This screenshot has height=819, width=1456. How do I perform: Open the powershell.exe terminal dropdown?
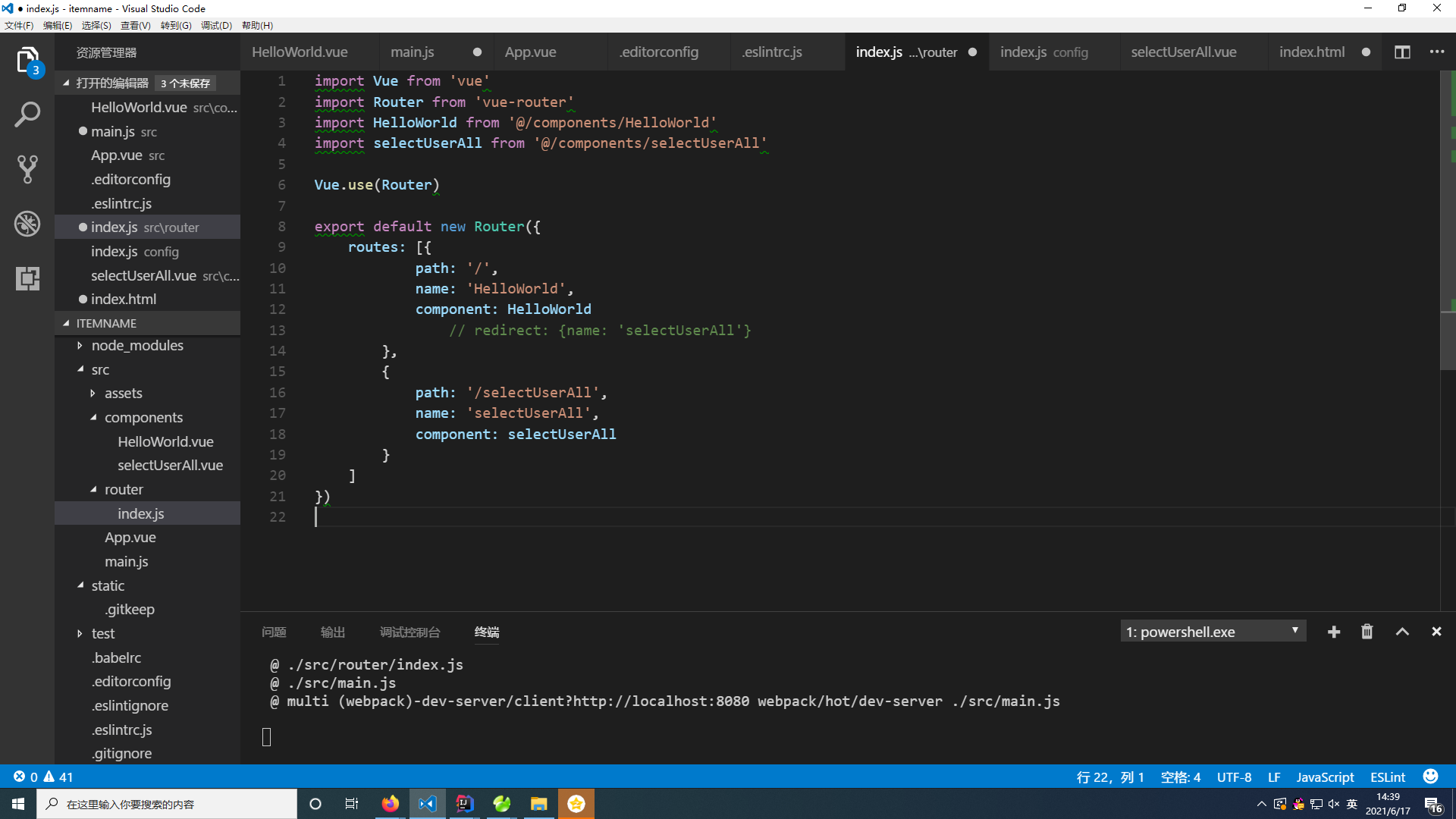[x=1213, y=632]
